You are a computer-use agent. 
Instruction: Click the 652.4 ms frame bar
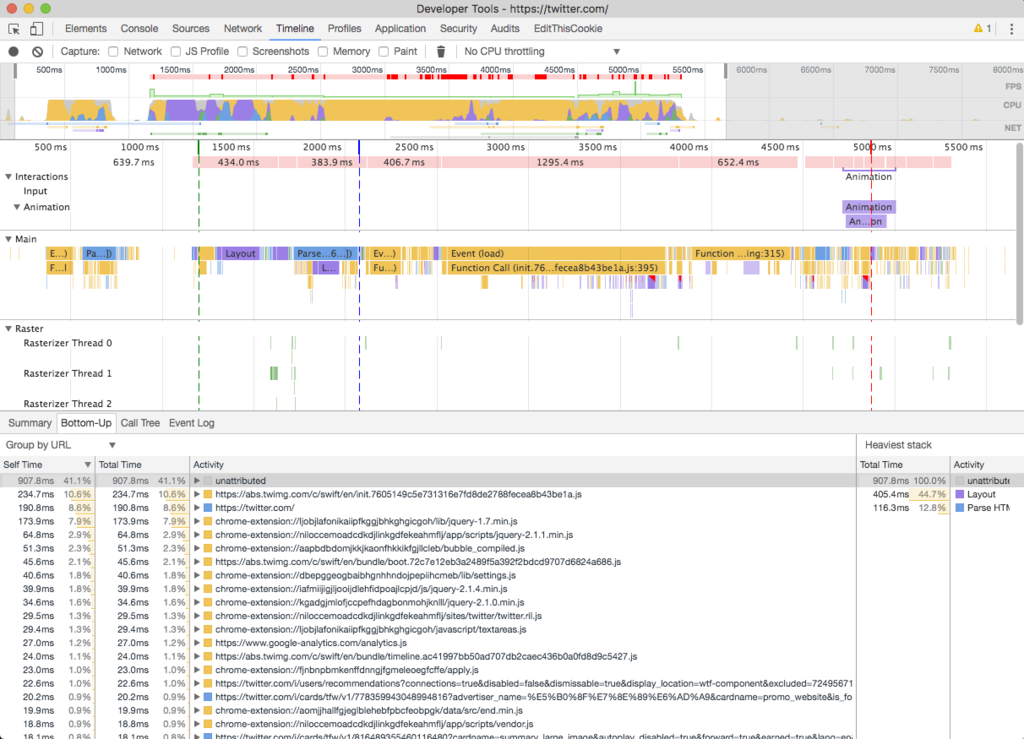pyautogui.click(x=738, y=163)
